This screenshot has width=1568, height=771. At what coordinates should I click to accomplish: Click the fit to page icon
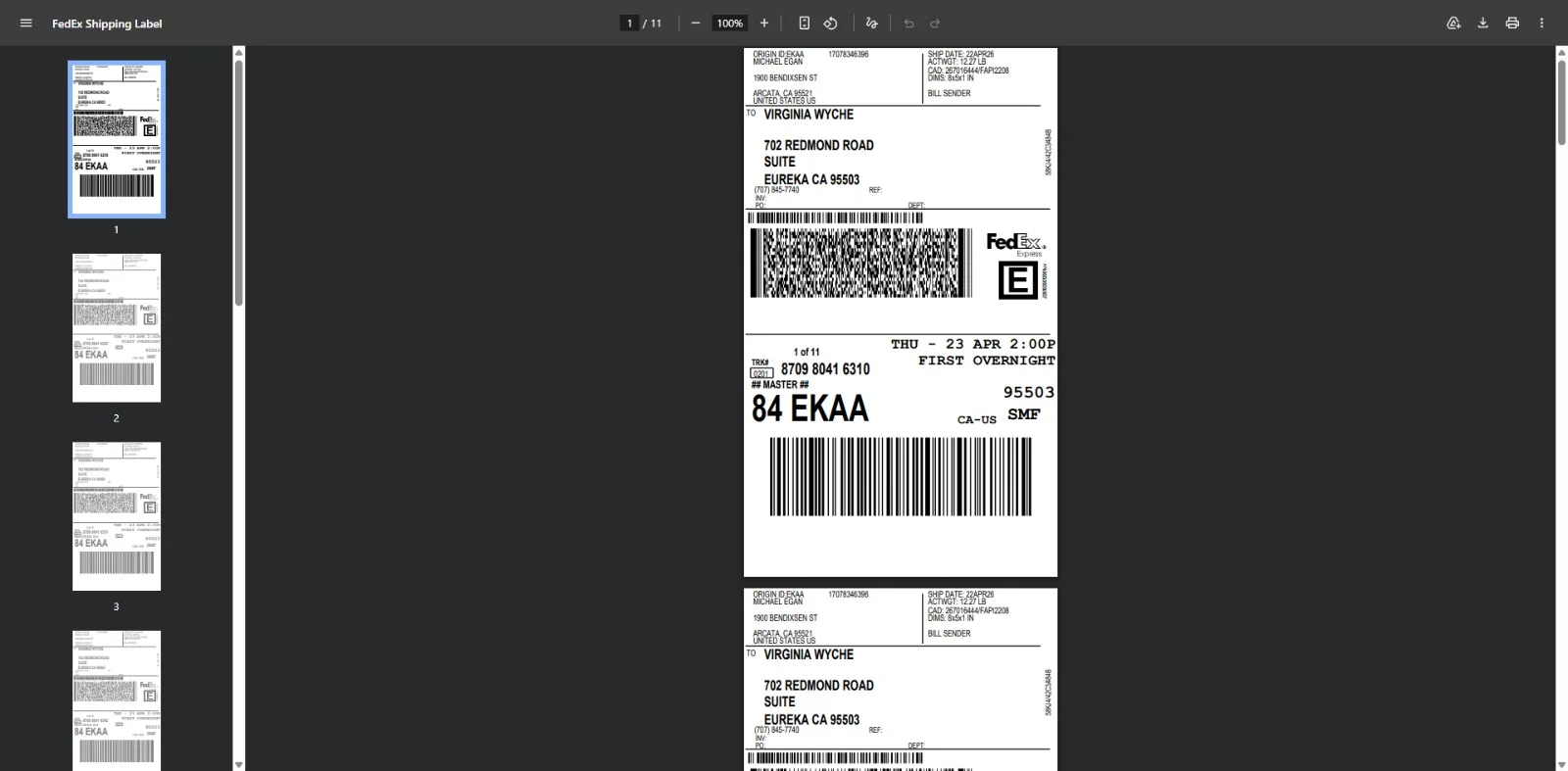click(804, 24)
